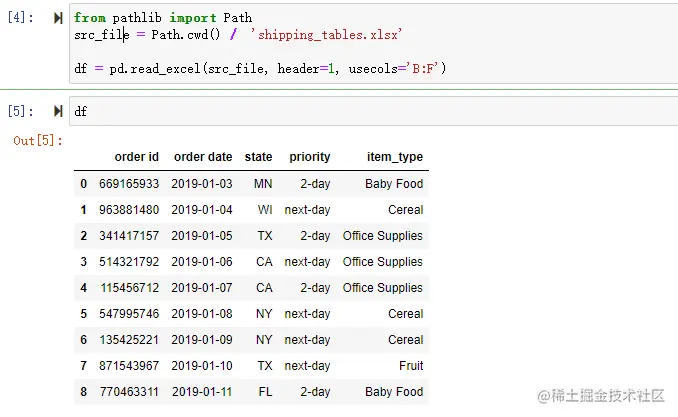The width and height of the screenshot is (678, 417).
Task: Click the run icon beside cell 4
Action: (57, 18)
